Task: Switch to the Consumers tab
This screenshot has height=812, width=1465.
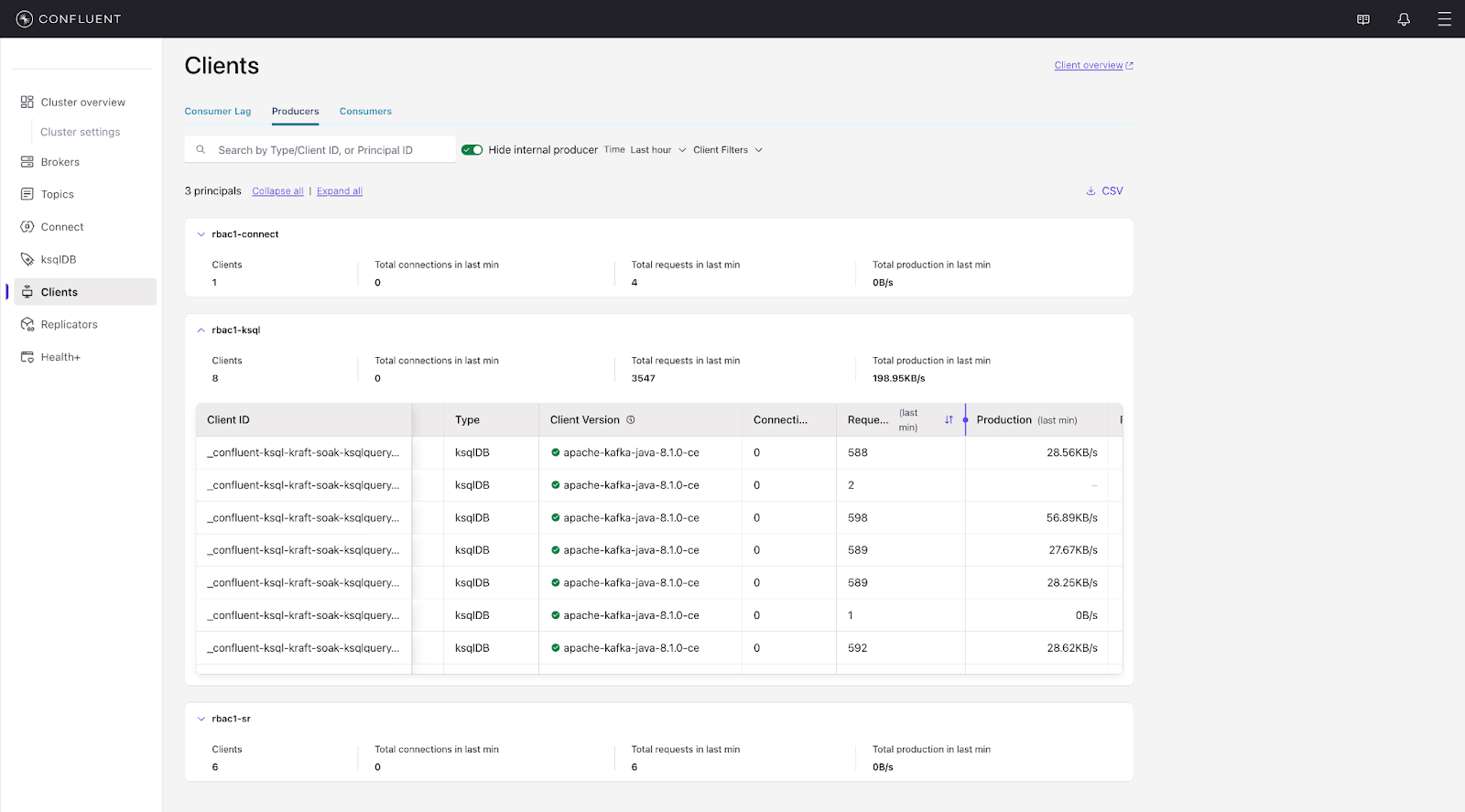Action: point(365,112)
